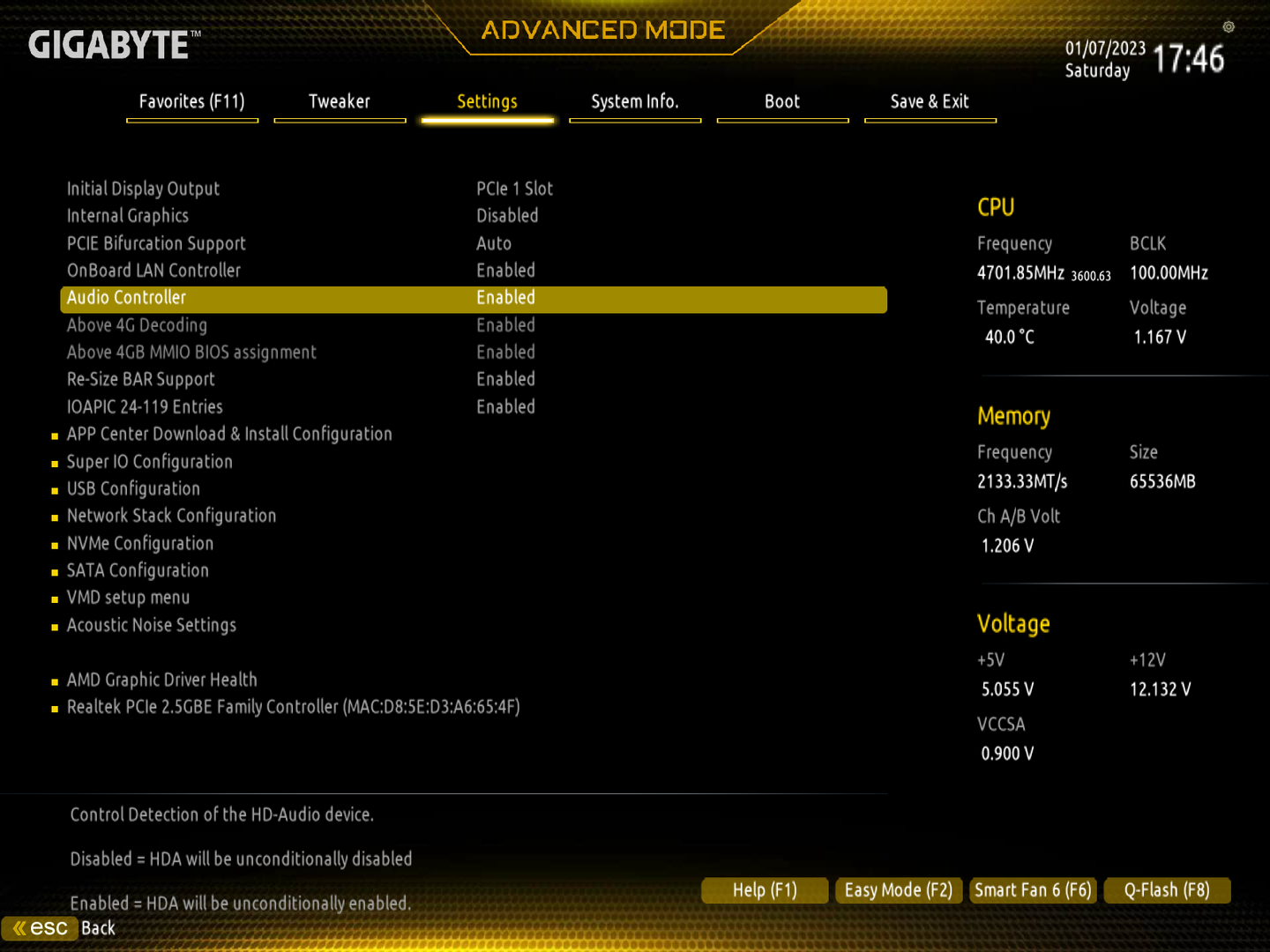
Task: Open APP Center Download & Install Configuration
Action: click(x=229, y=435)
